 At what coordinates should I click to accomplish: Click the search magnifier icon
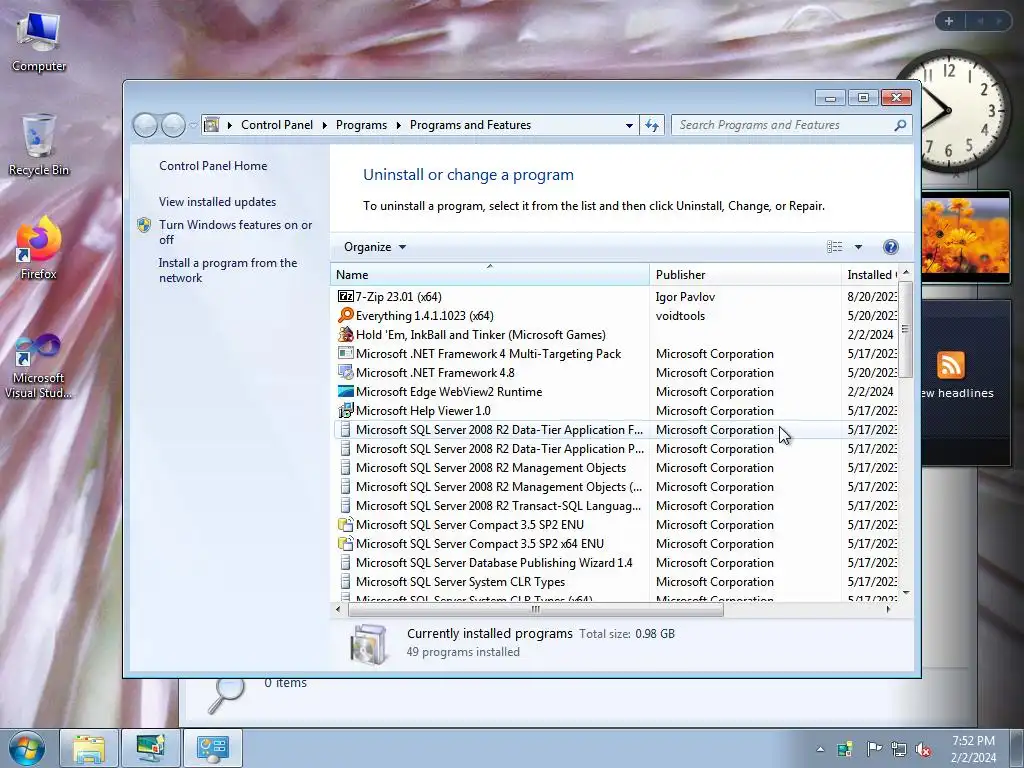(x=900, y=125)
